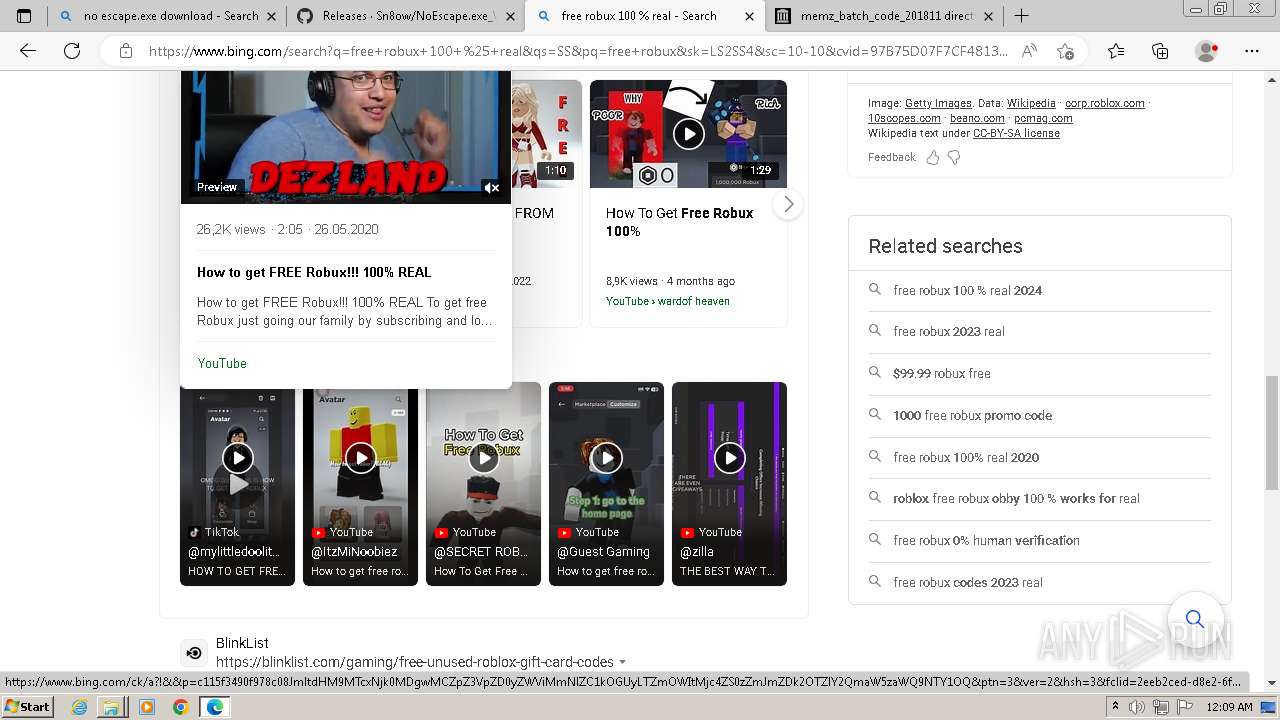The height and width of the screenshot is (720, 1280).
Task: Add this page to favorites
Action: point(1065,51)
